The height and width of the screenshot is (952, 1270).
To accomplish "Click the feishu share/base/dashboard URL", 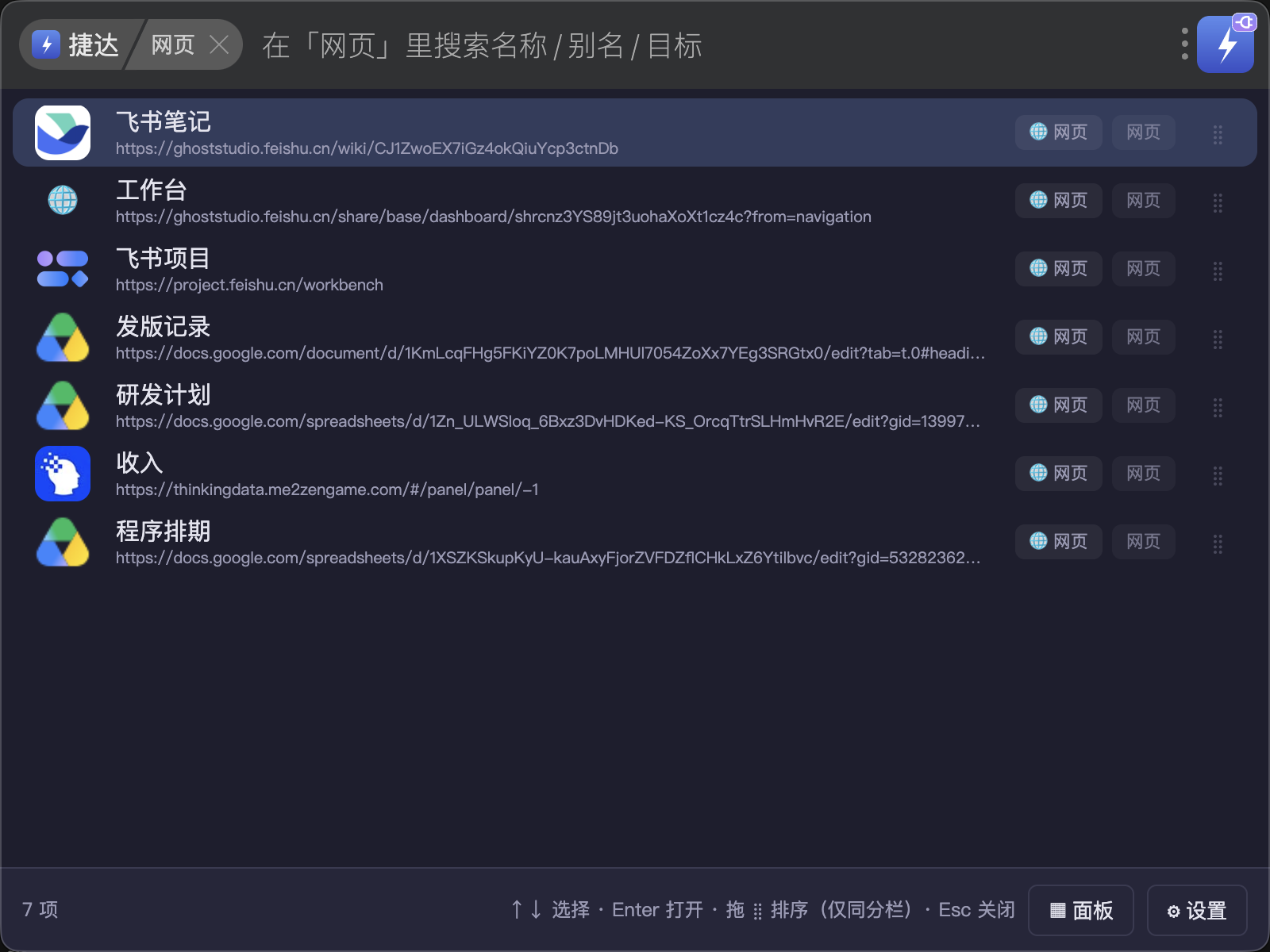I will 494,217.
